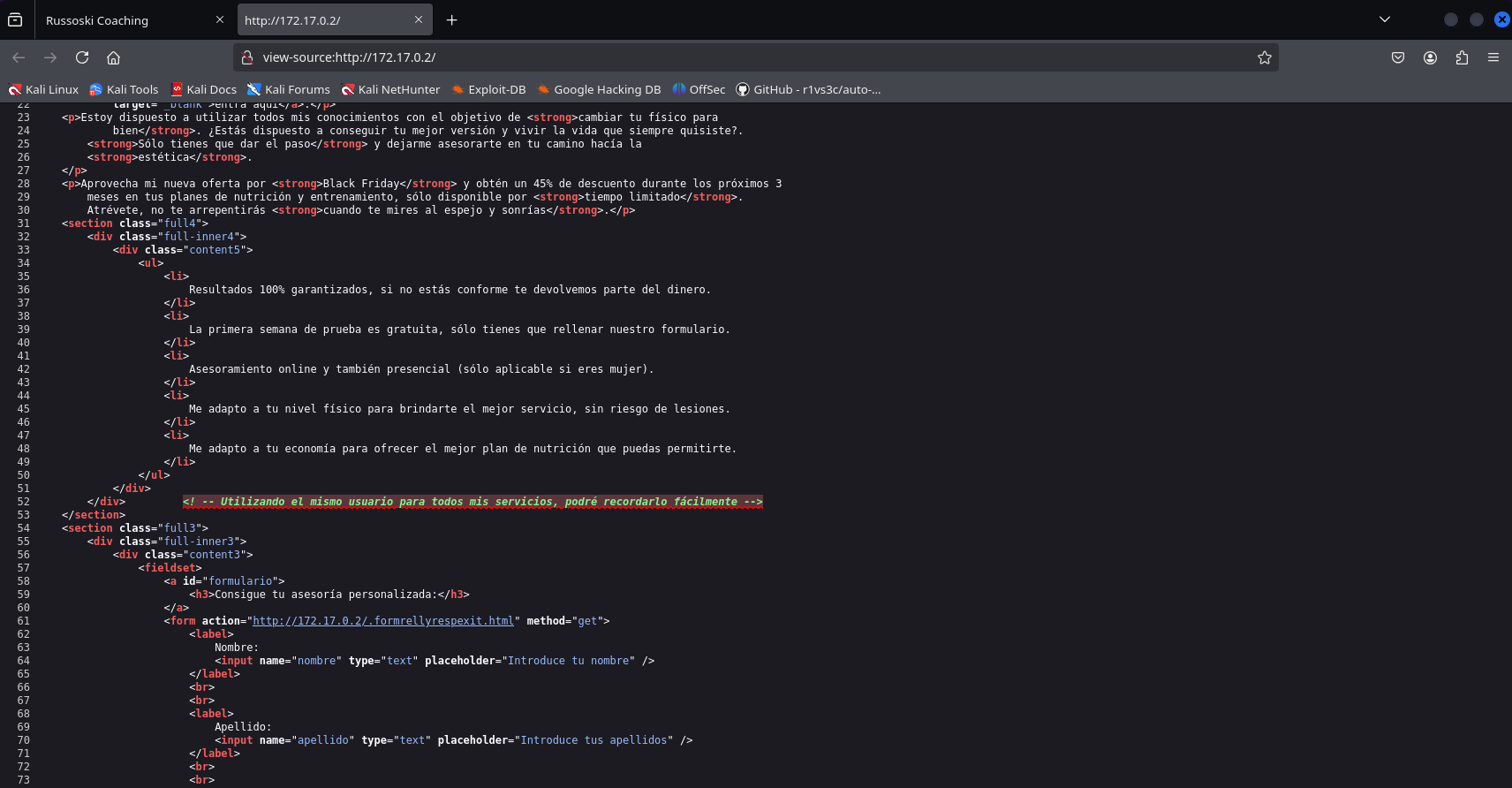This screenshot has width=1512, height=788.
Task: Open the Kali Docs bookmark
Action: pos(204,89)
